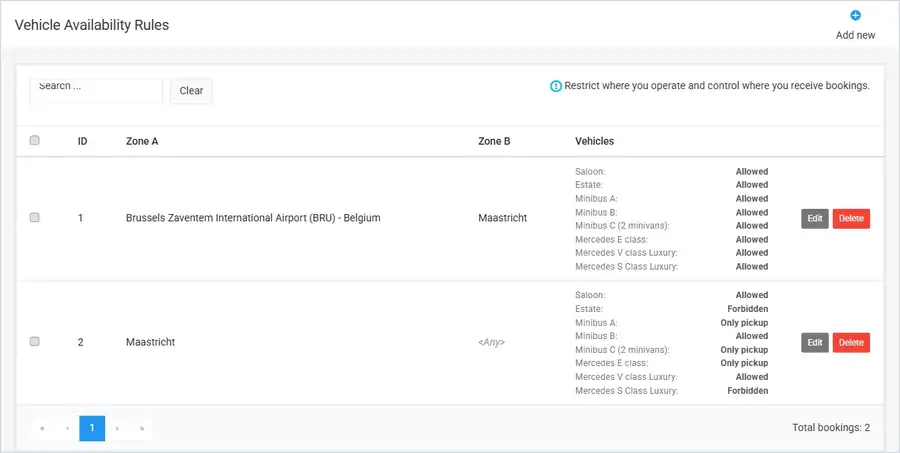The height and width of the screenshot is (453, 900).
Task: Edit the Brussels Airport to Maastricht rule
Action: tap(815, 218)
